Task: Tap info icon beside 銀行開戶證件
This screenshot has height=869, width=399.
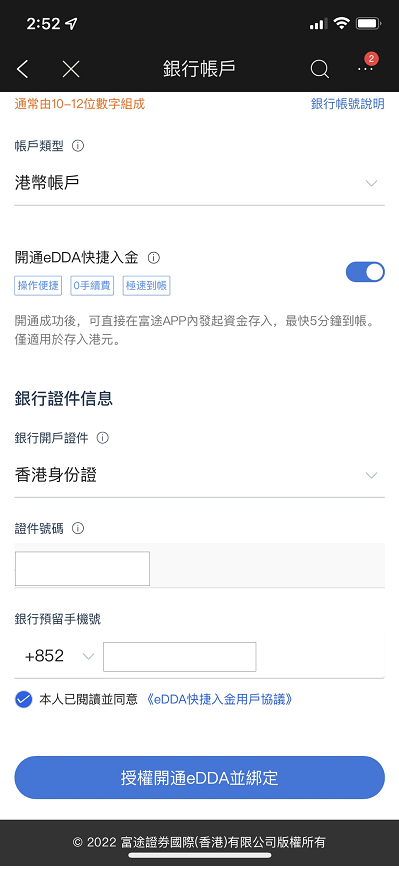Action: (x=103, y=438)
